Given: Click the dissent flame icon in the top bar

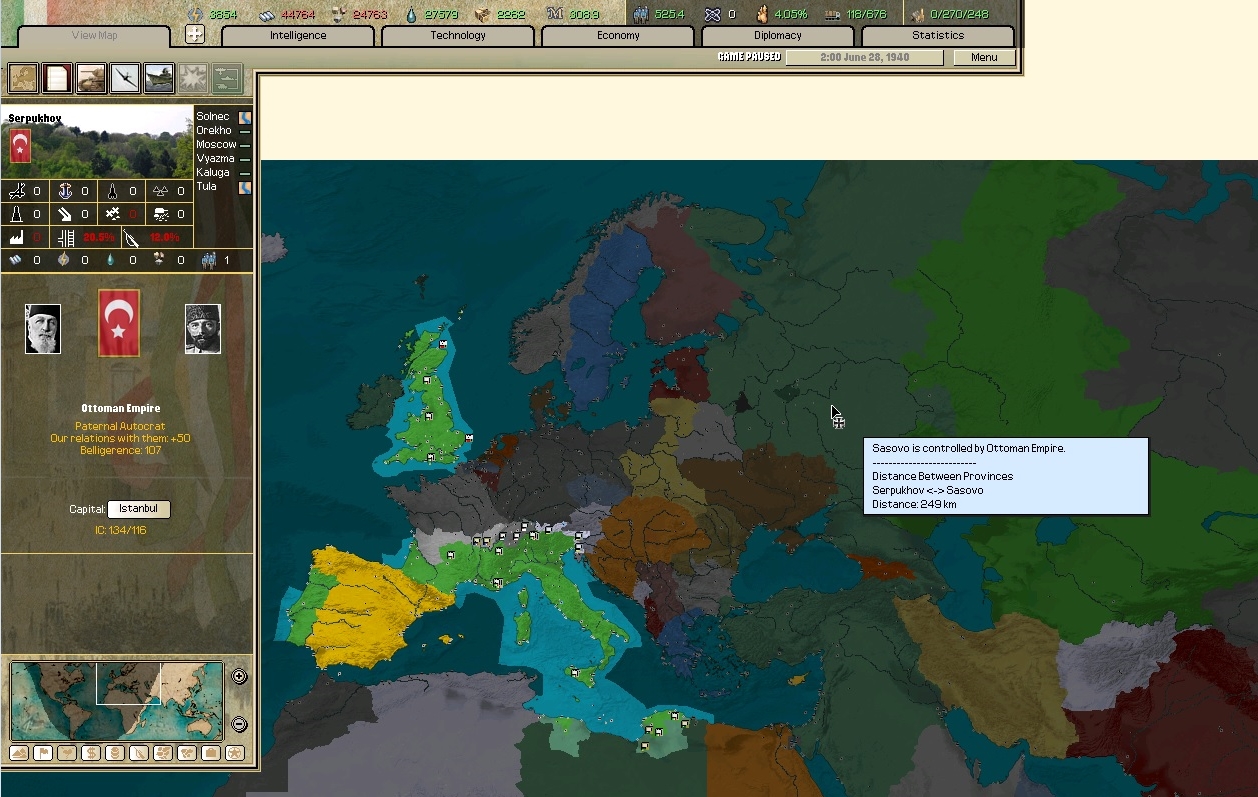Looking at the screenshot, I should pos(762,14).
